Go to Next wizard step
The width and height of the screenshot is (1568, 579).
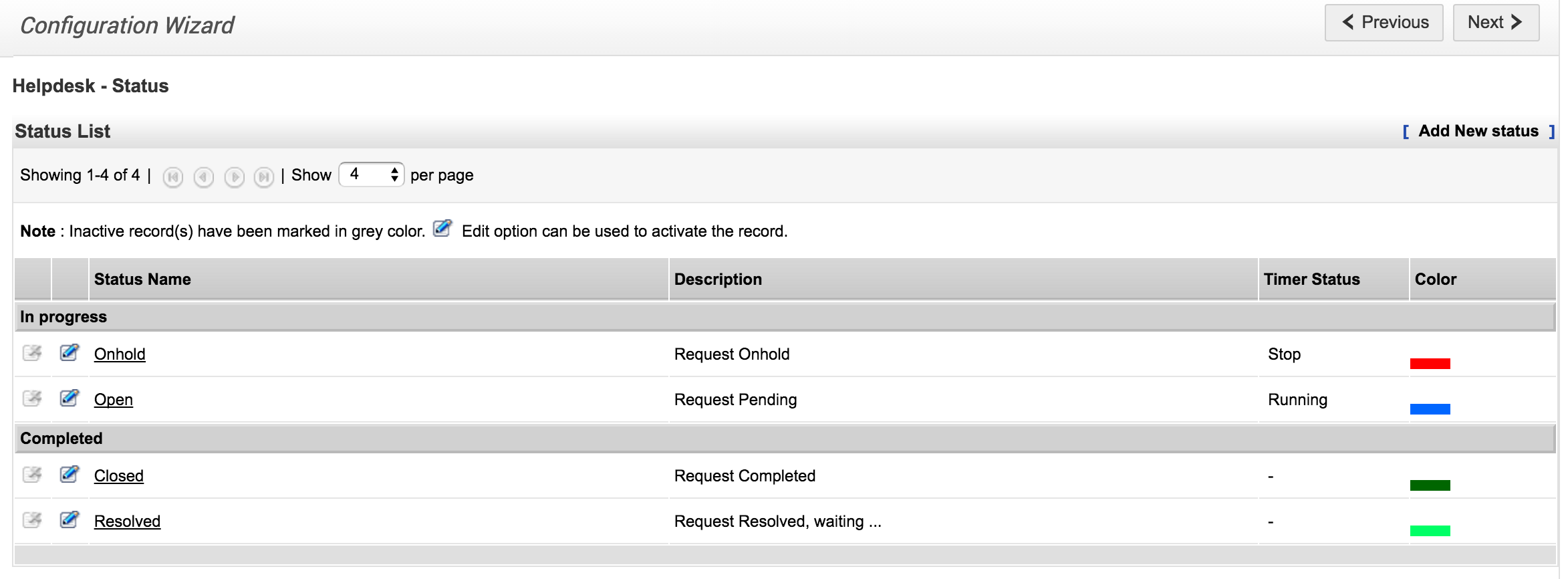pyautogui.click(x=1495, y=23)
